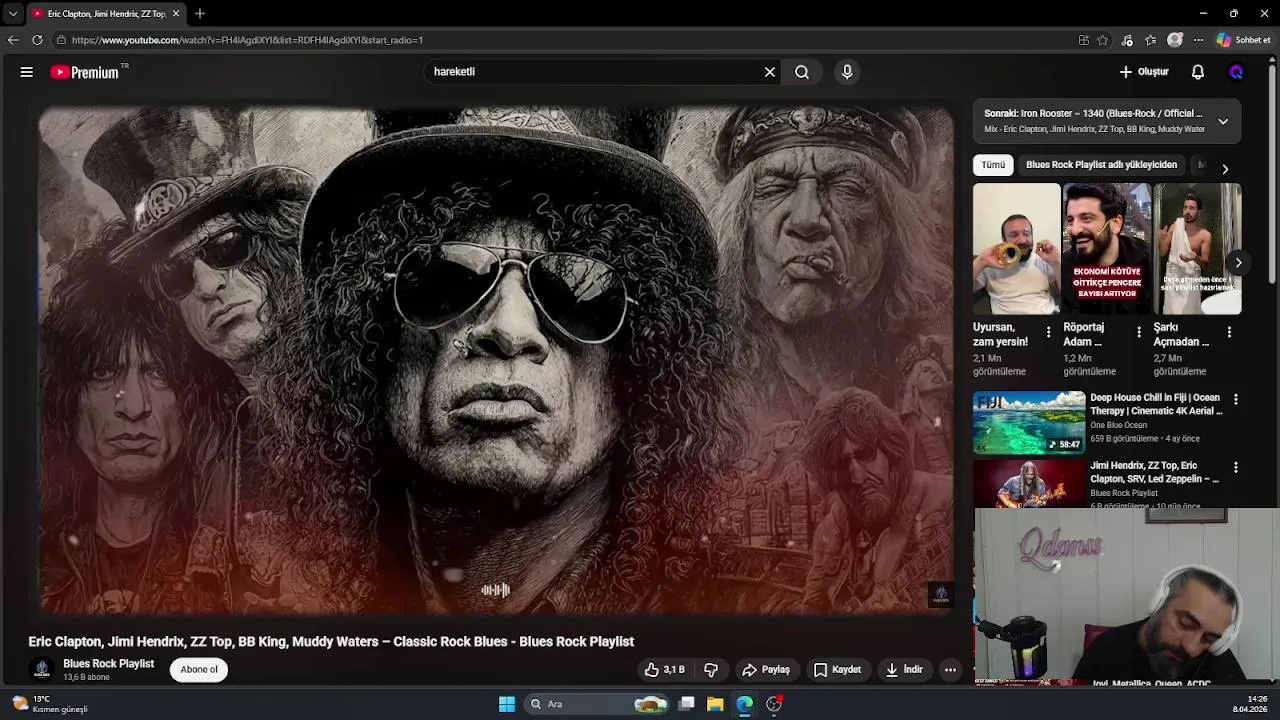1280x720 pixels.
Task: Open options for 'Röportaj Adam' Short
Action: 1138,332
